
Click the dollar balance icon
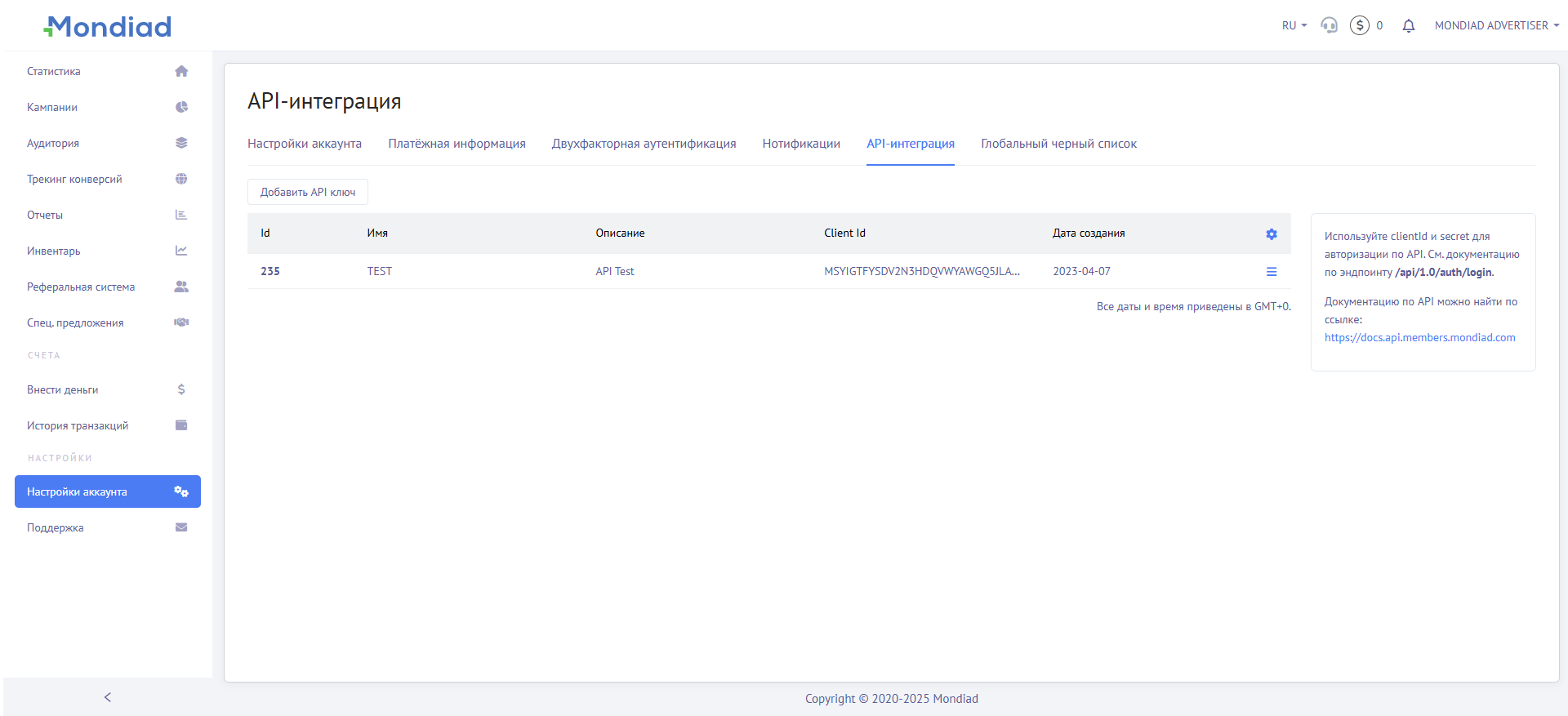1359,25
